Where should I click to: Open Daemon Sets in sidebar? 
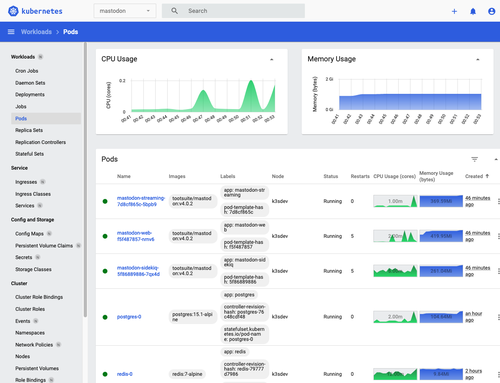30,83
